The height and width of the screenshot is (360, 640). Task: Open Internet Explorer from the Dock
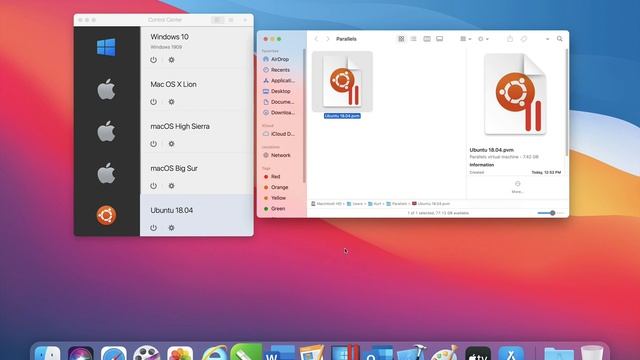[214, 354]
